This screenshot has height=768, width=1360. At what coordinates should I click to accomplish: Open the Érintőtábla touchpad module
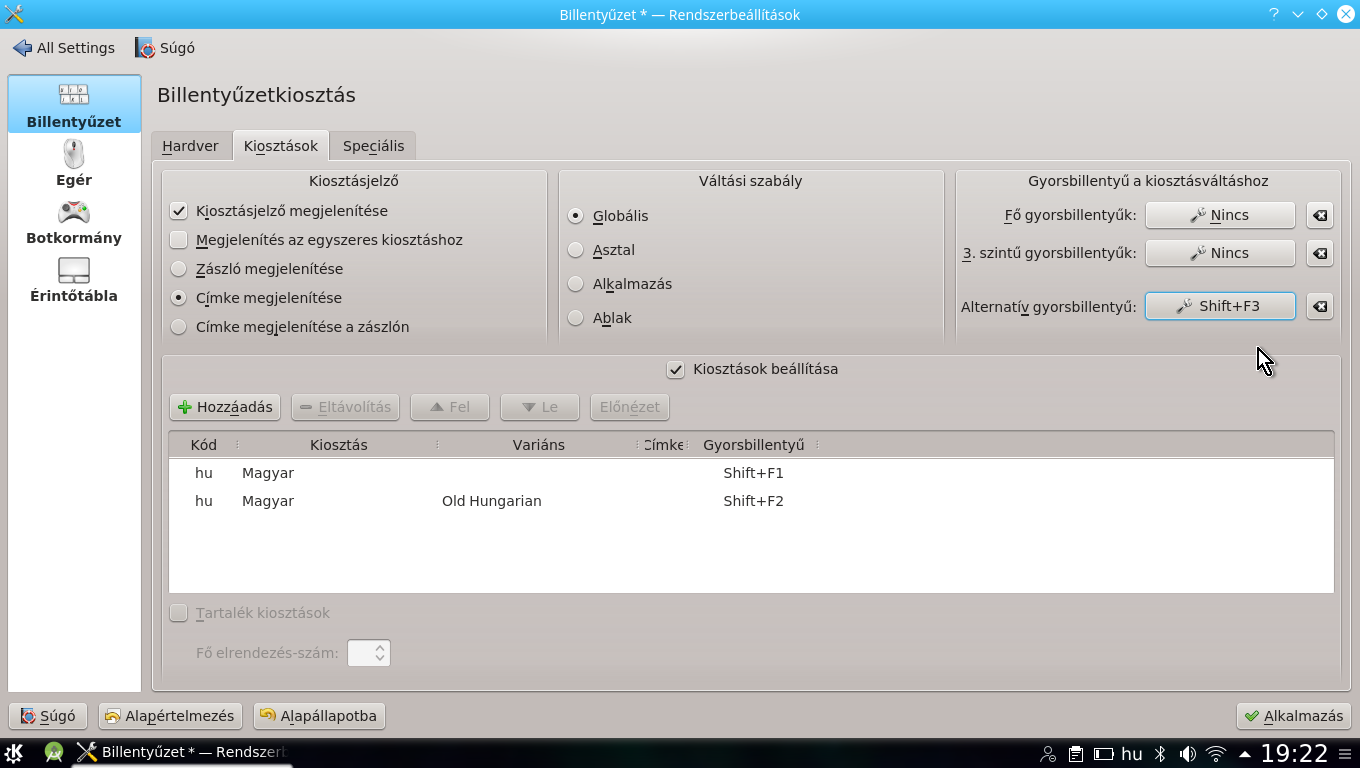pos(74,279)
